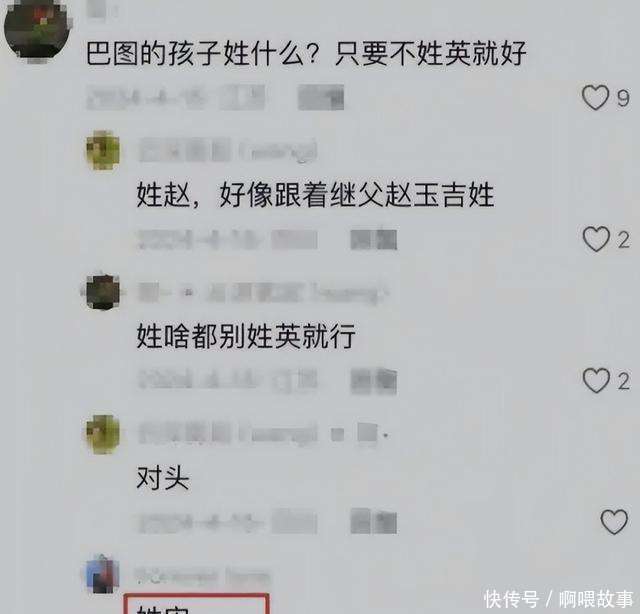The height and width of the screenshot is (614, 640).
Task: Tap blurred reply button under top comment
Action: pyautogui.click(x=321, y=98)
